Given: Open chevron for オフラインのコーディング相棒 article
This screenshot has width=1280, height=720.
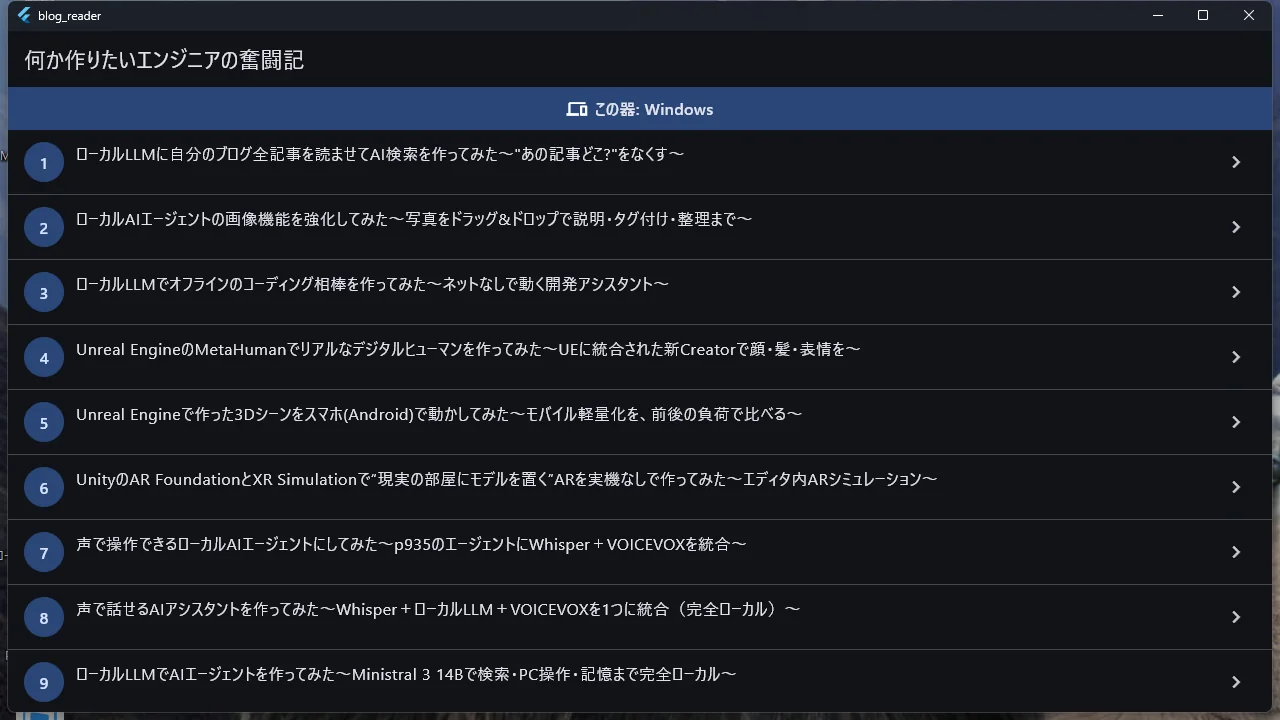Looking at the screenshot, I should click(1236, 292).
